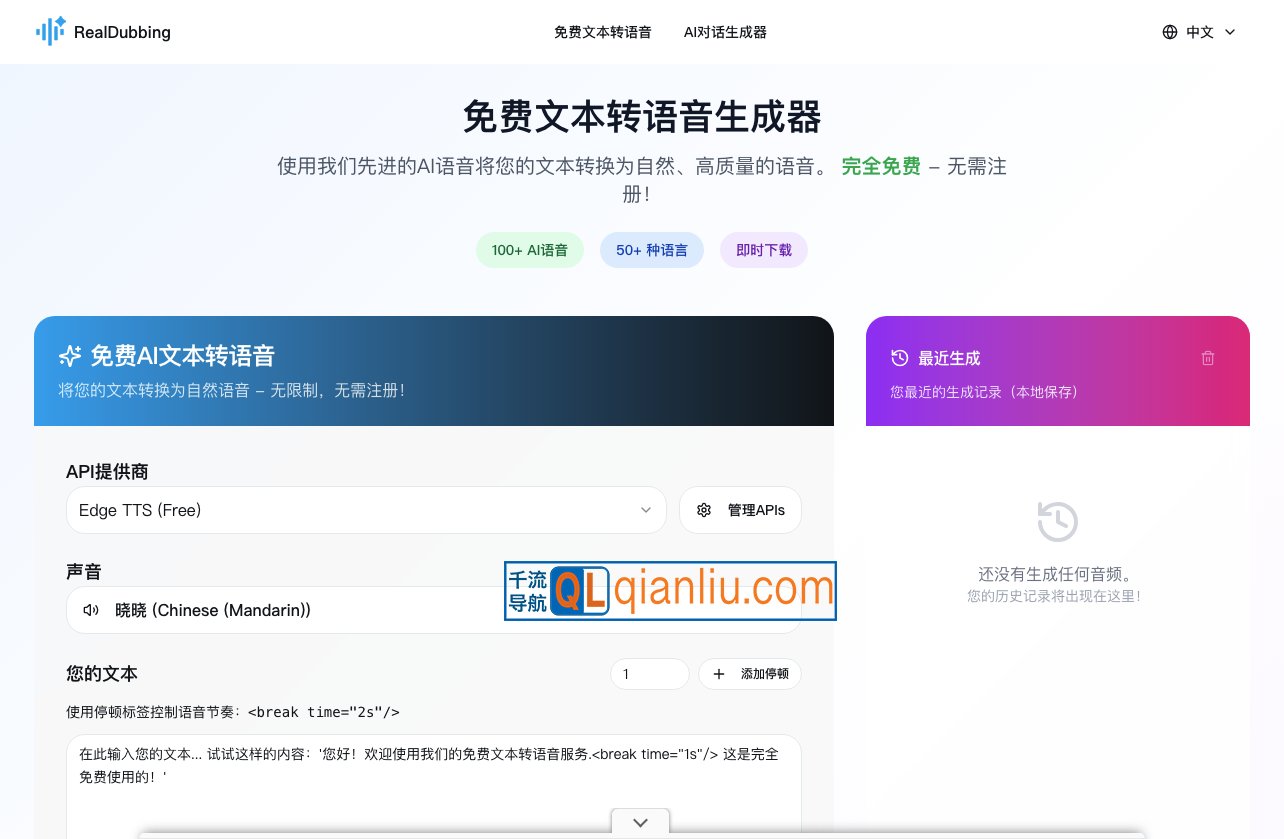This screenshot has width=1284, height=839.
Task: Click the plus icon for 添加停顿
Action: [x=719, y=674]
